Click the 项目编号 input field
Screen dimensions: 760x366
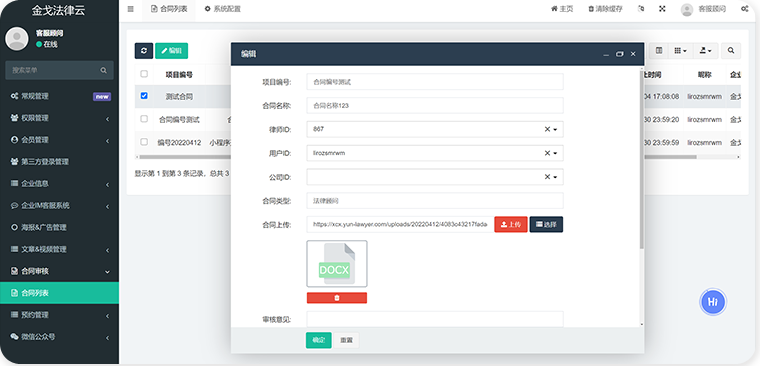coord(435,82)
